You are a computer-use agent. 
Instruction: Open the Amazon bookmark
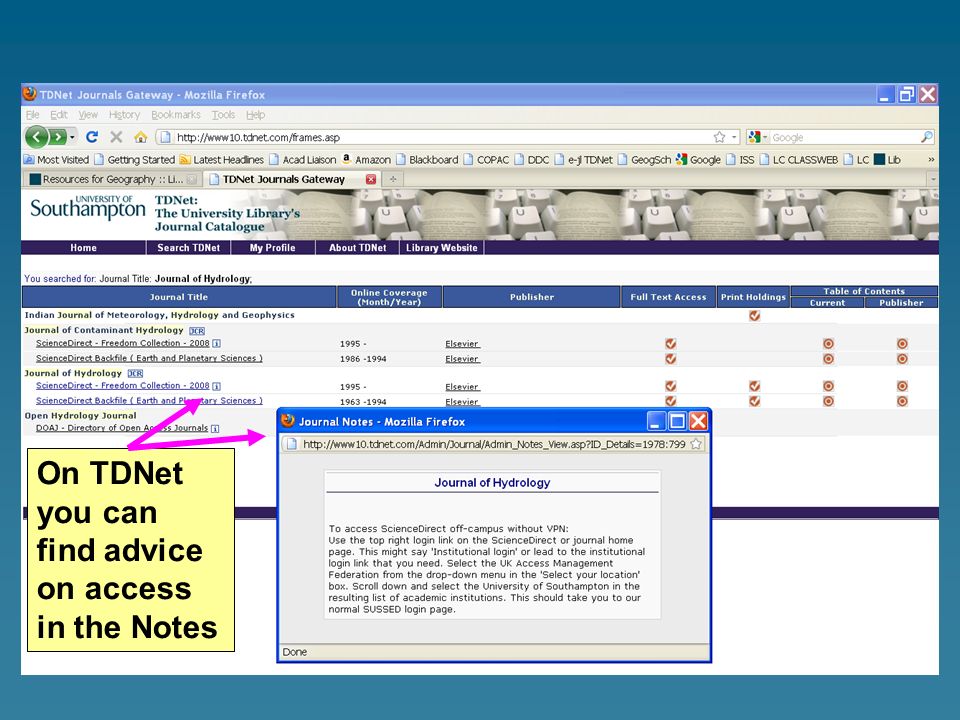tap(366, 160)
